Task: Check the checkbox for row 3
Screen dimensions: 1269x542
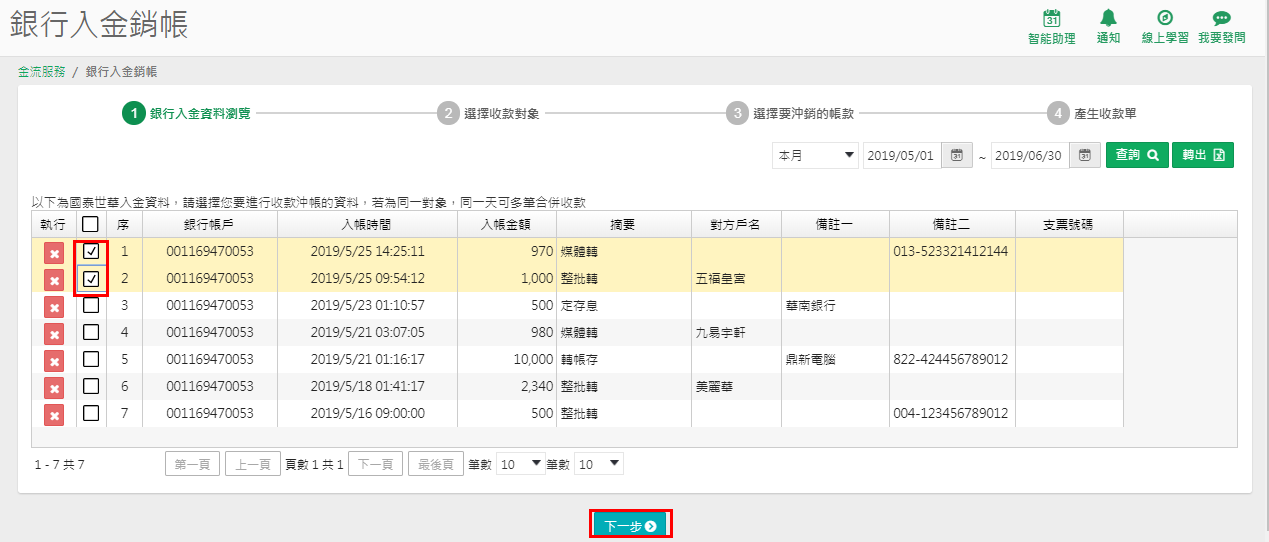Action: [91, 304]
